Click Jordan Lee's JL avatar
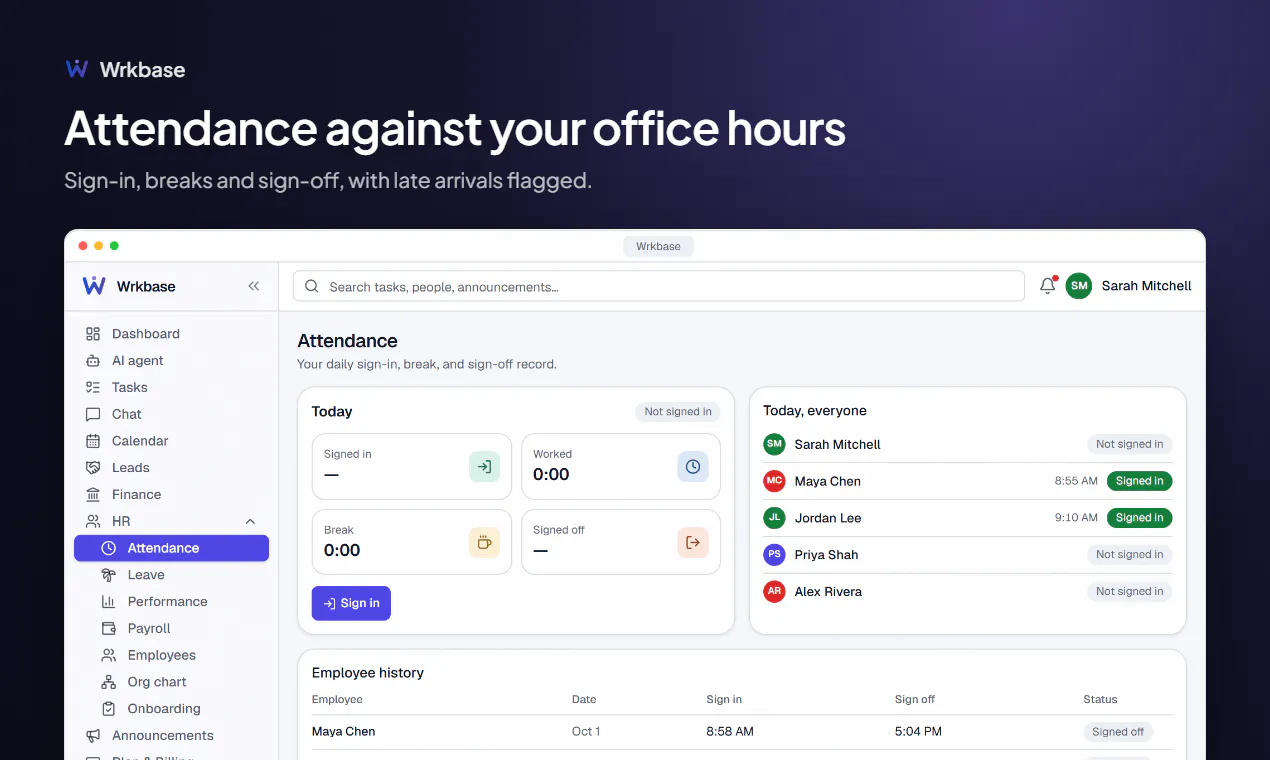This screenshot has width=1270, height=760. pos(774,518)
